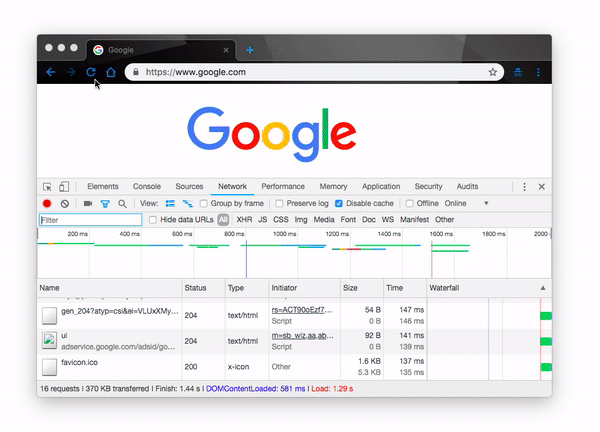
Task: Open the Chrome three-dot menu
Action: coord(538,72)
